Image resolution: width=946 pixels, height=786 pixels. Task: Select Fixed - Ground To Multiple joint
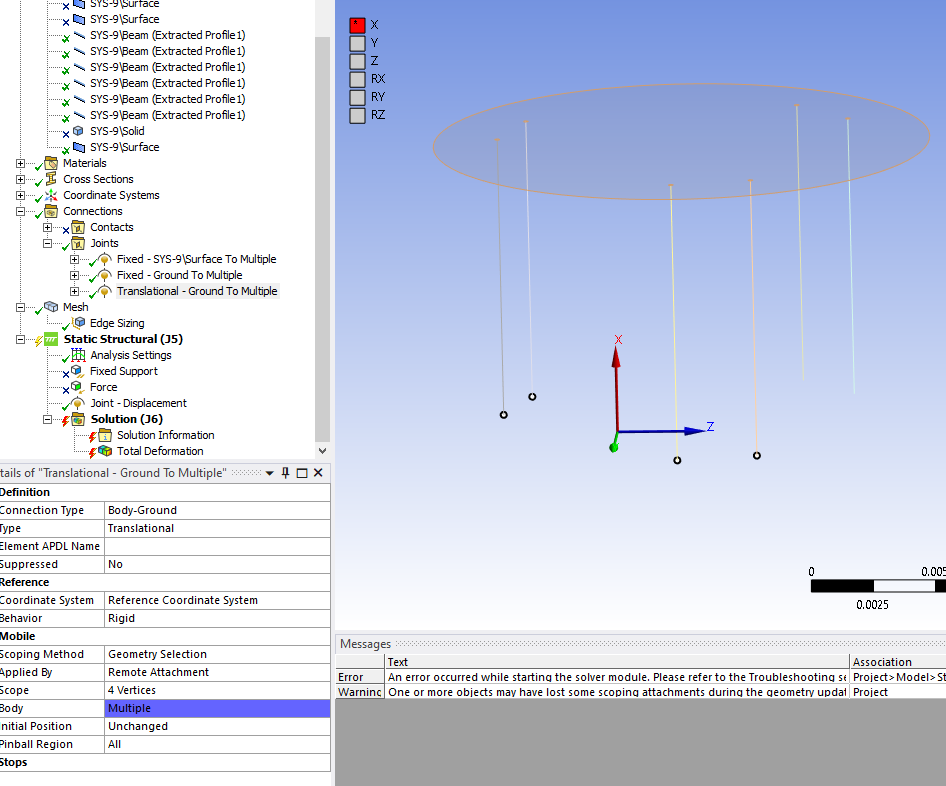click(x=179, y=275)
